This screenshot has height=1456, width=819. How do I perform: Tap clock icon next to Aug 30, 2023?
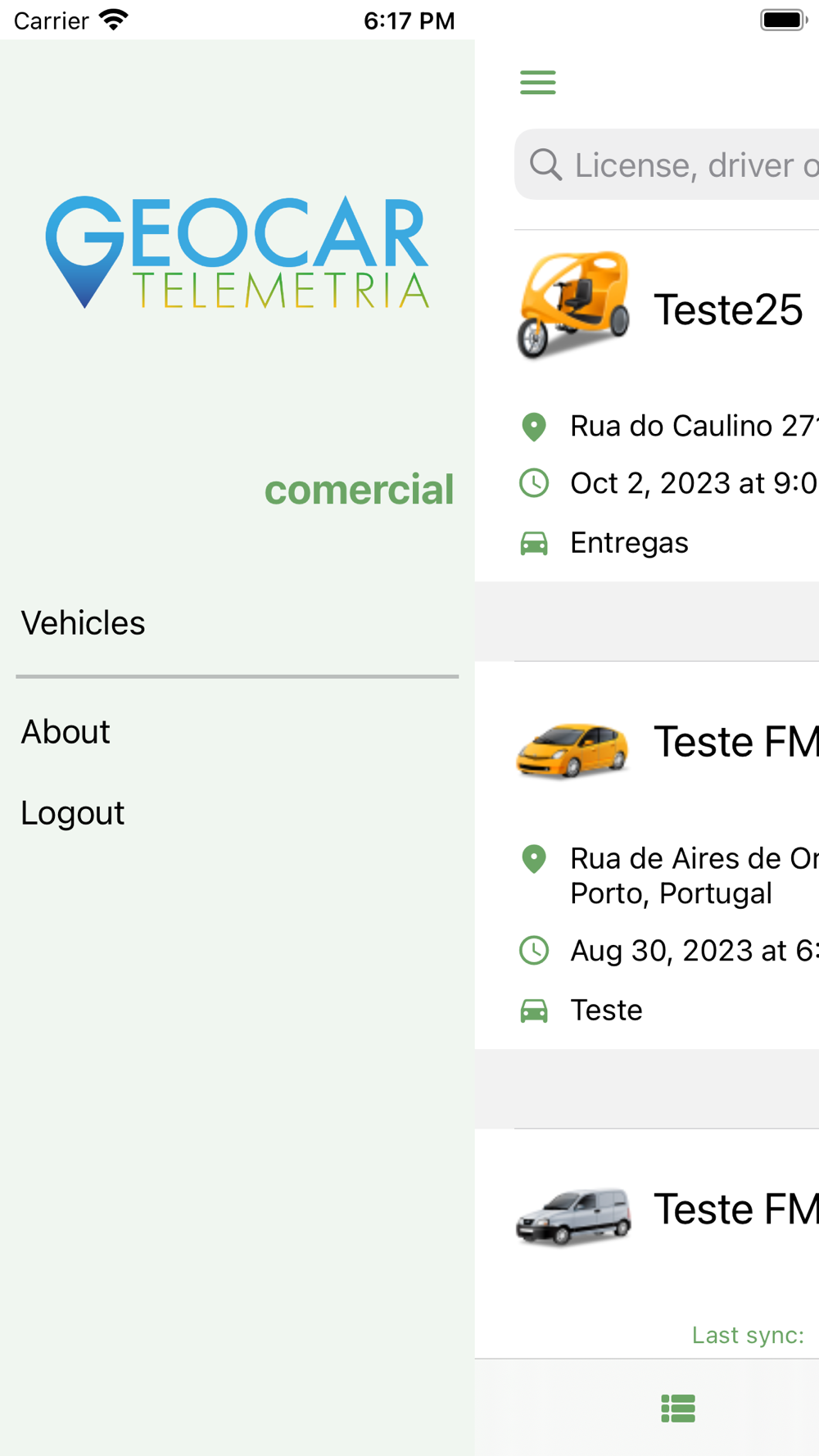[x=534, y=951]
